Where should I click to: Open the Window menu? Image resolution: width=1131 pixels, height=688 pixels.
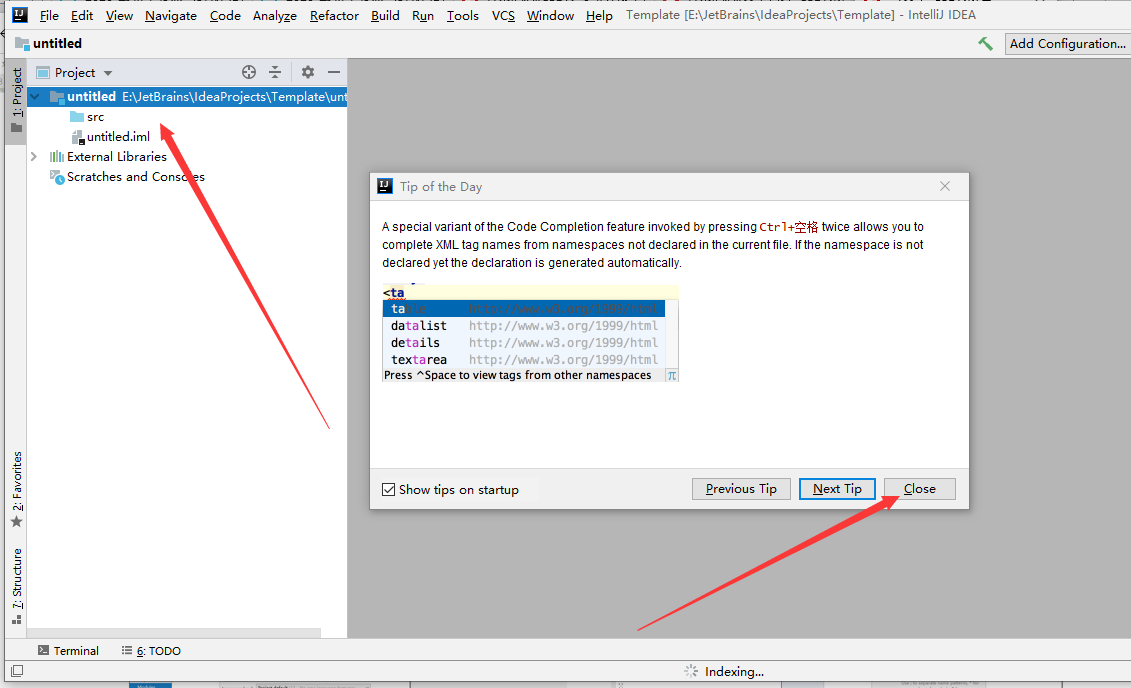(550, 15)
